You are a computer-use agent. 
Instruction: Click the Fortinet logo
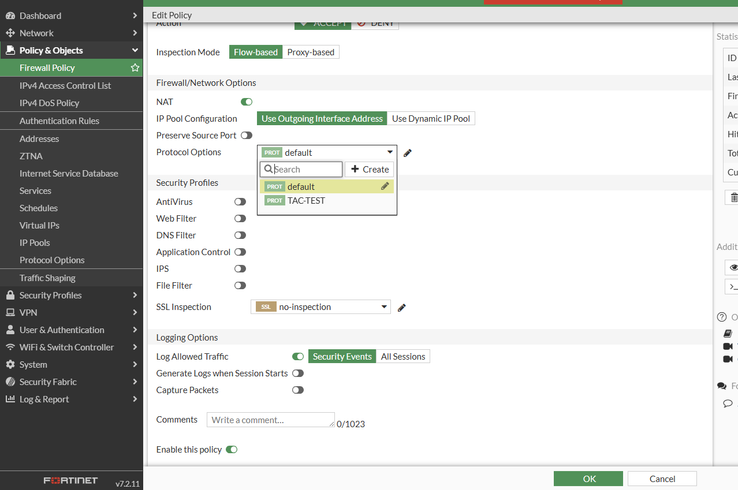tap(71, 481)
